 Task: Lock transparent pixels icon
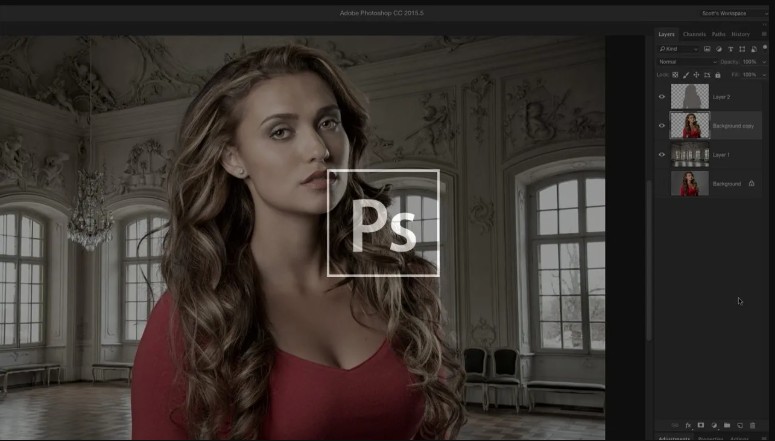pyautogui.click(x=675, y=75)
